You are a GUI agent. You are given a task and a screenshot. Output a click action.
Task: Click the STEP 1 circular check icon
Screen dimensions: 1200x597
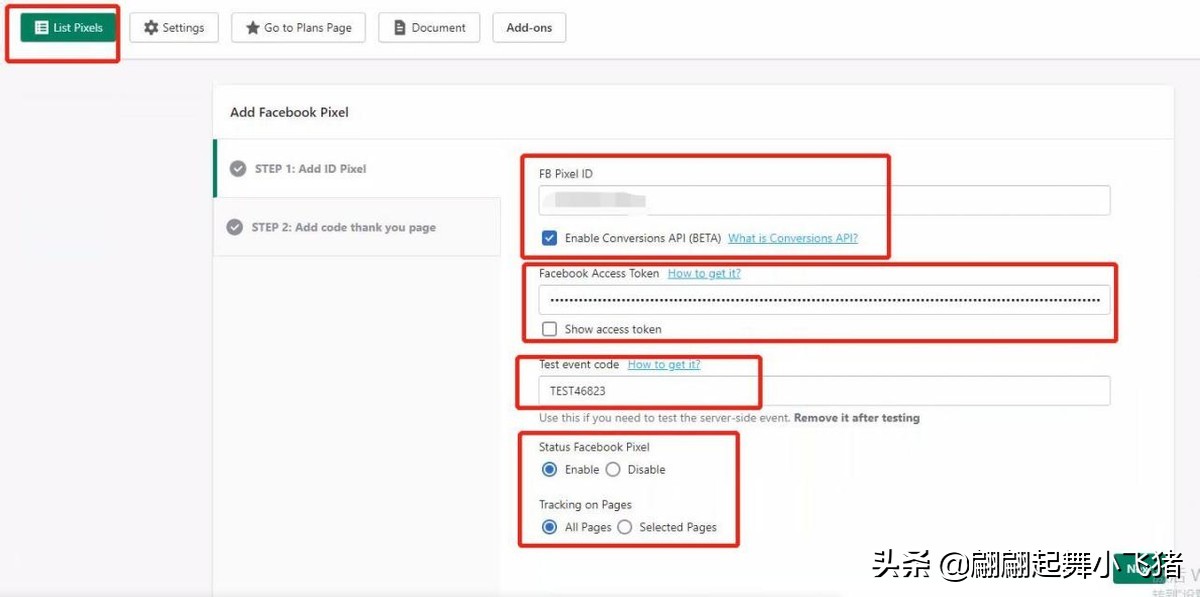coord(238,169)
